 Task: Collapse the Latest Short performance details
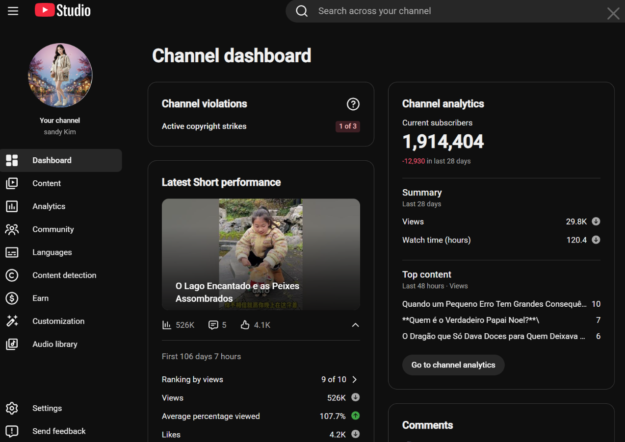tap(355, 325)
